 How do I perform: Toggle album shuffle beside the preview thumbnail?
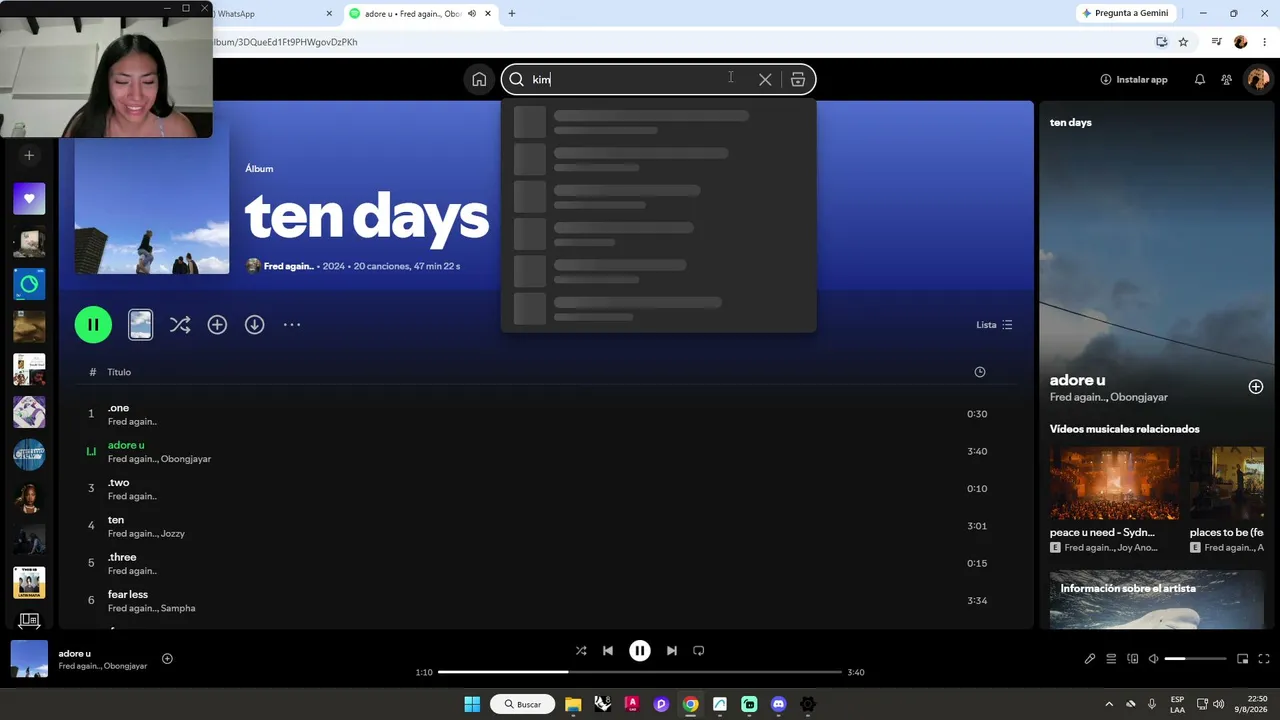click(180, 325)
